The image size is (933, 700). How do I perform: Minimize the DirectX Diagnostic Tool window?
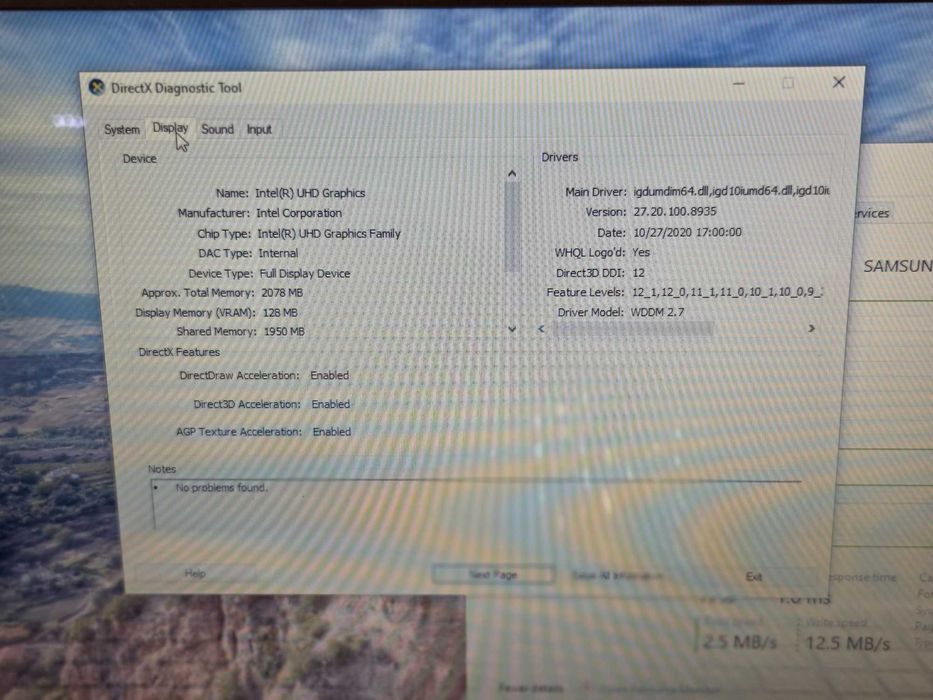[x=739, y=83]
